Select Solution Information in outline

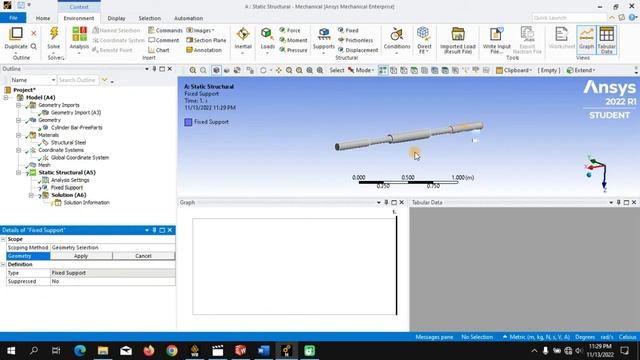[x=86, y=203]
